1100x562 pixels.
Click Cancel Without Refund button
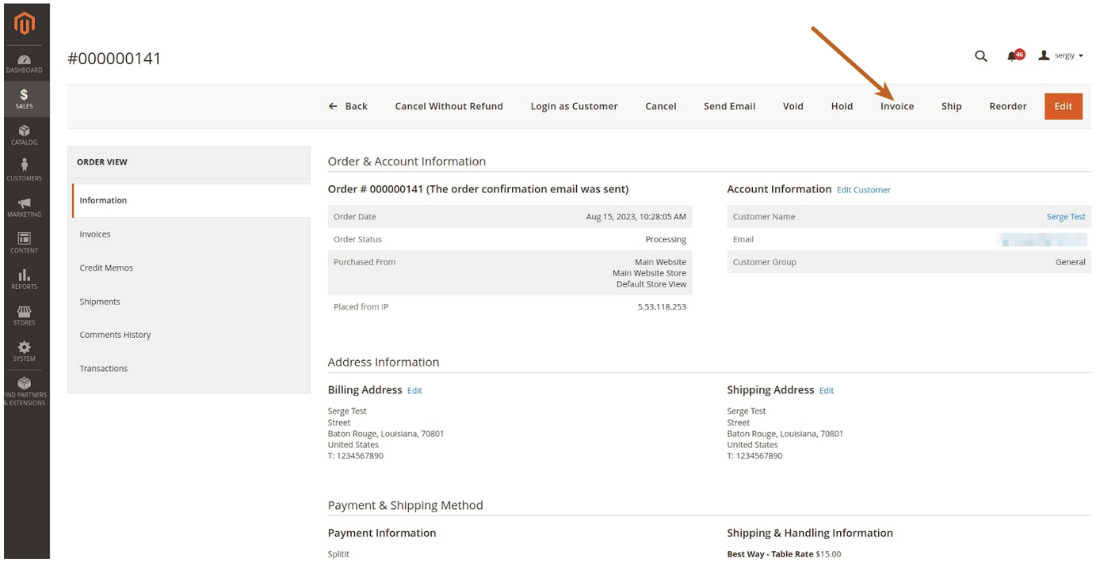pos(449,107)
